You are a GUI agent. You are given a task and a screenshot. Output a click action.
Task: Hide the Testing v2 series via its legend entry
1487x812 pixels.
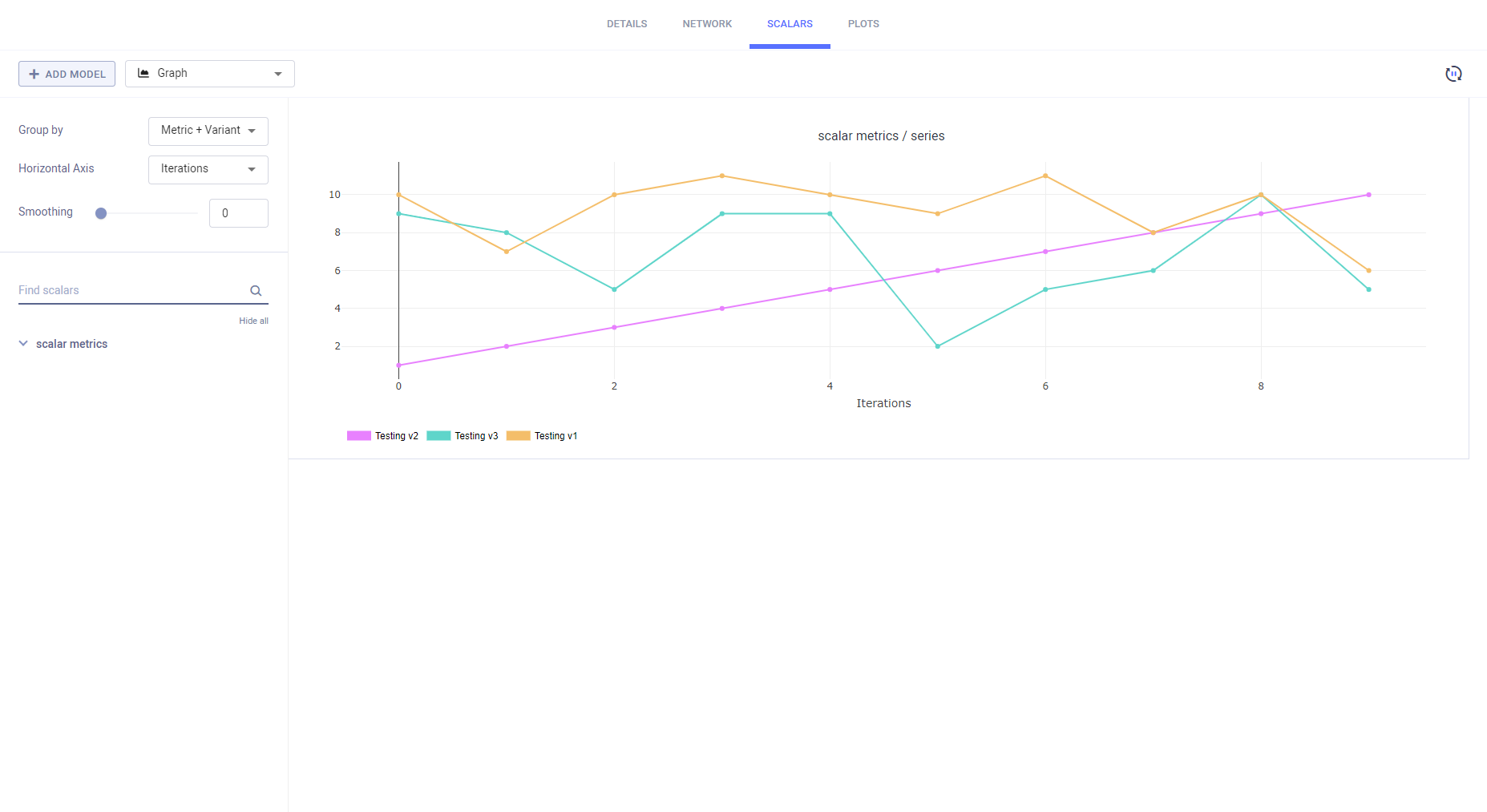[x=382, y=435]
